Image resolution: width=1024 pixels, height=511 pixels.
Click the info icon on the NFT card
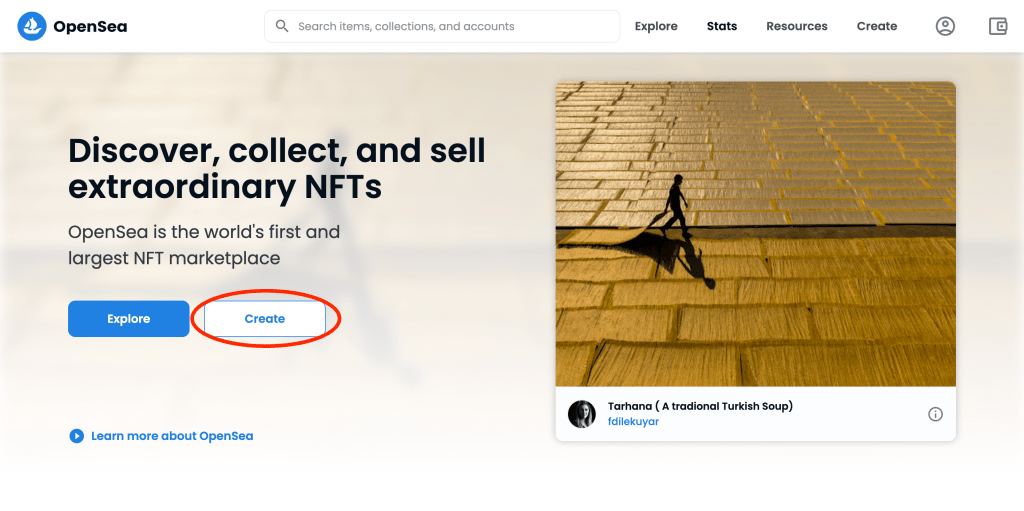click(x=935, y=414)
